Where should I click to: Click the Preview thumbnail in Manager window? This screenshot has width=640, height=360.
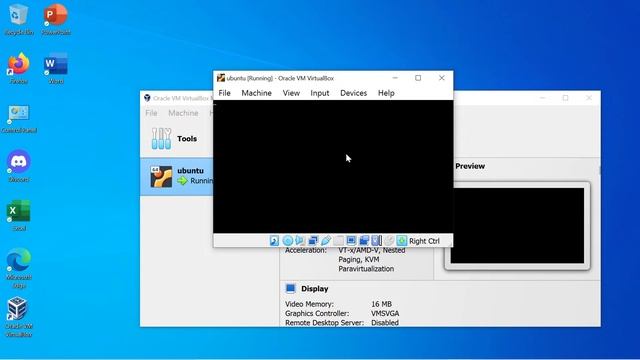point(517,225)
